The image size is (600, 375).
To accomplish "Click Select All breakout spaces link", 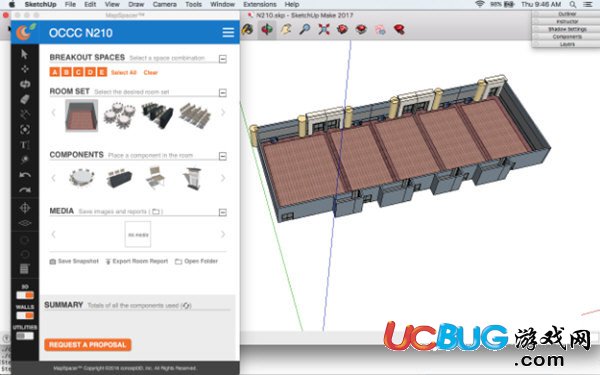I will tap(124, 72).
